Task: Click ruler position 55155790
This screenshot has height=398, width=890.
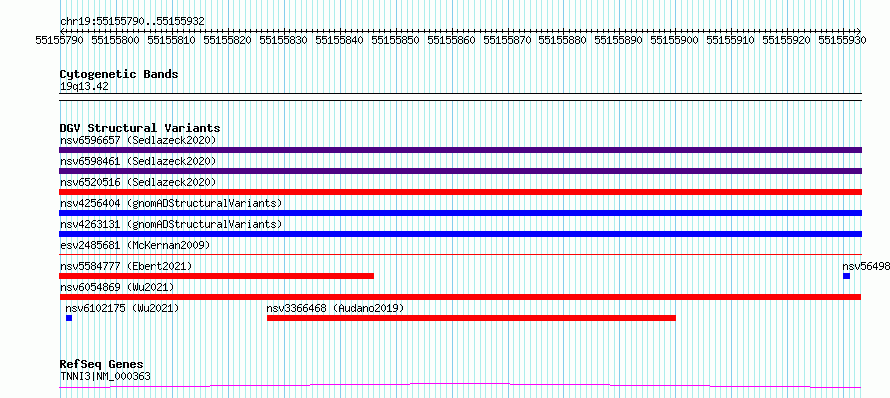Action: click(x=59, y=40)
